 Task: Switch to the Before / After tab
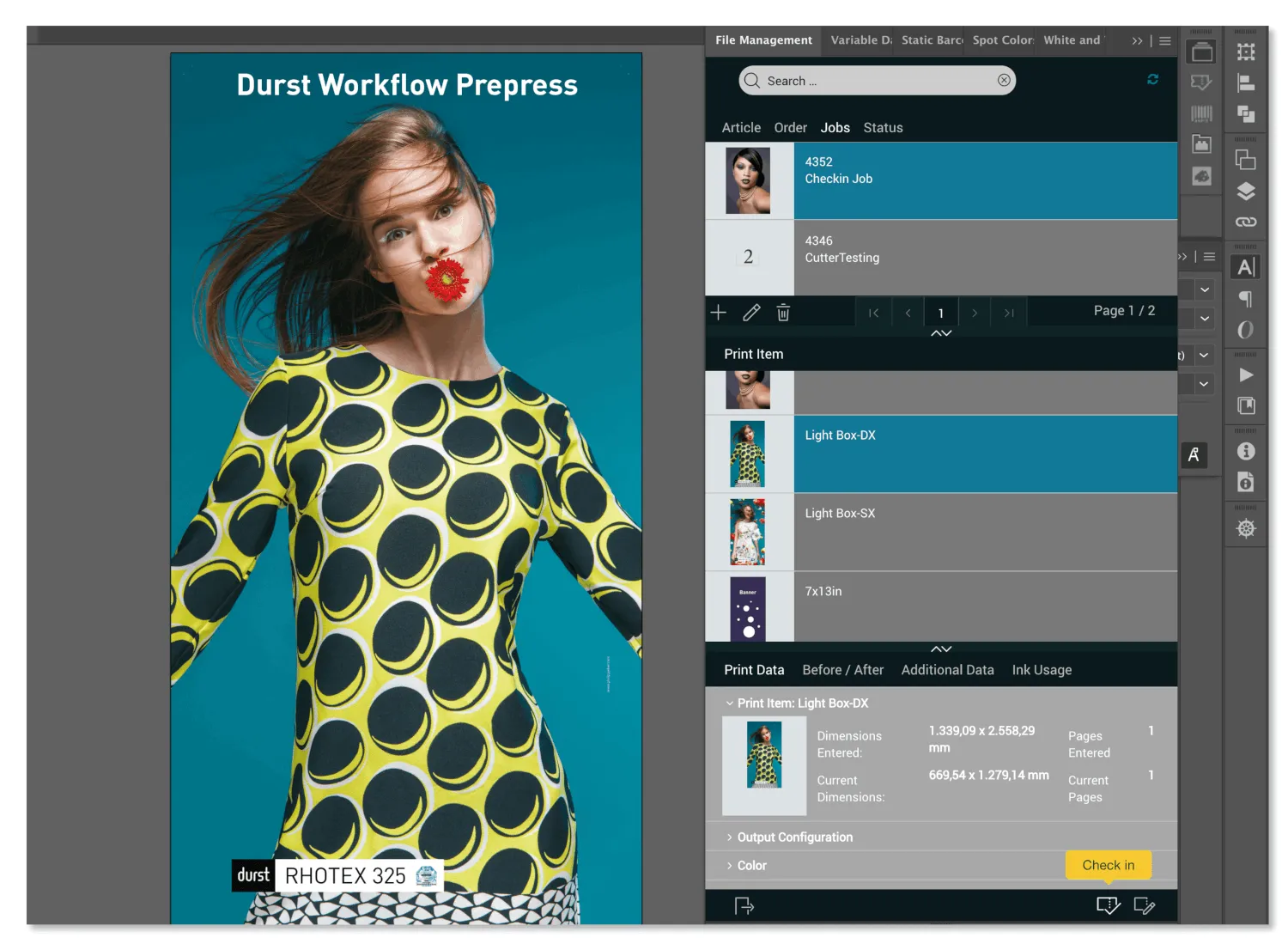point(842,669)
